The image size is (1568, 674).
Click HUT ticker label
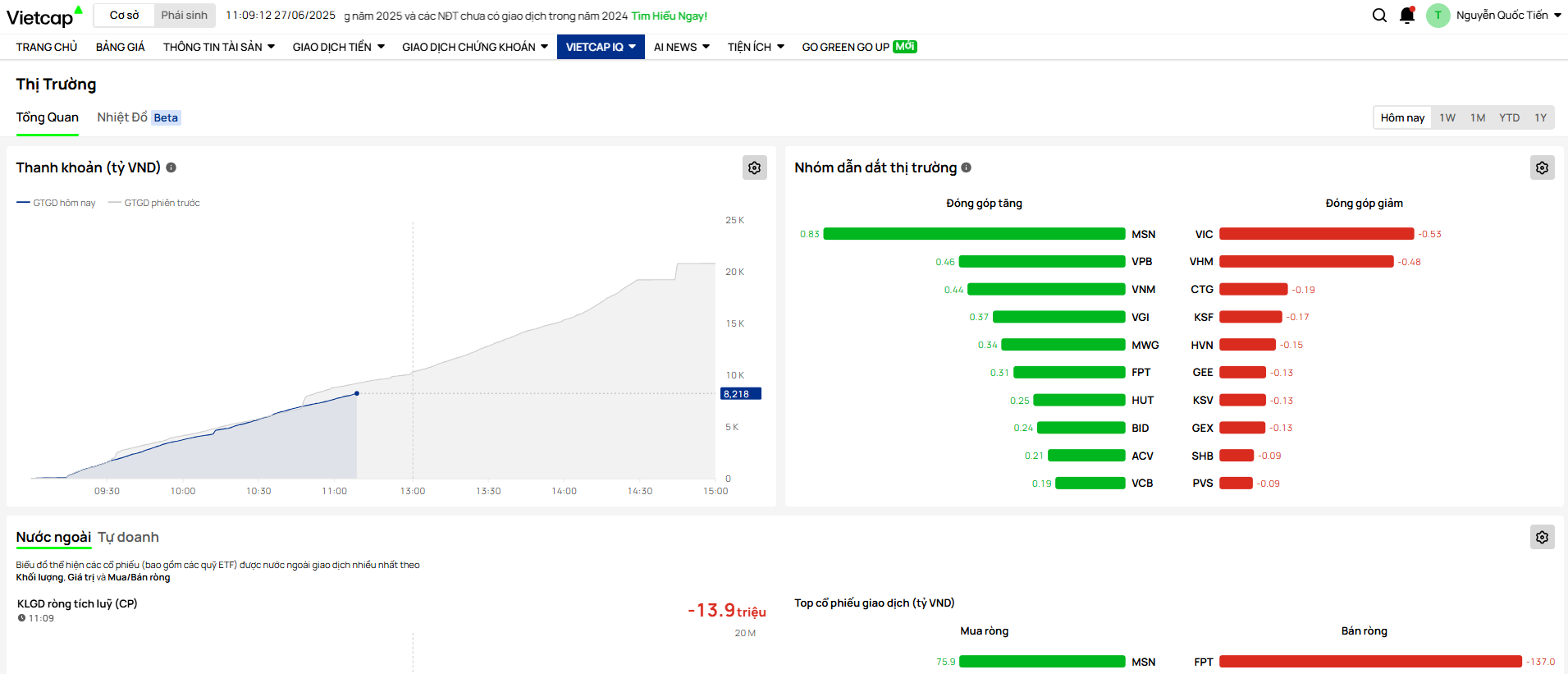(x=1143, y=401)
